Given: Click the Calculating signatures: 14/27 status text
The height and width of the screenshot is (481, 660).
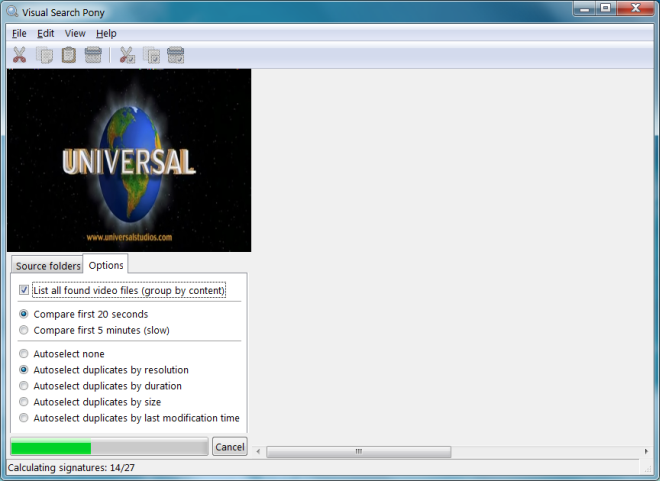Looking at the screenshot, I should tap(71, 468).
